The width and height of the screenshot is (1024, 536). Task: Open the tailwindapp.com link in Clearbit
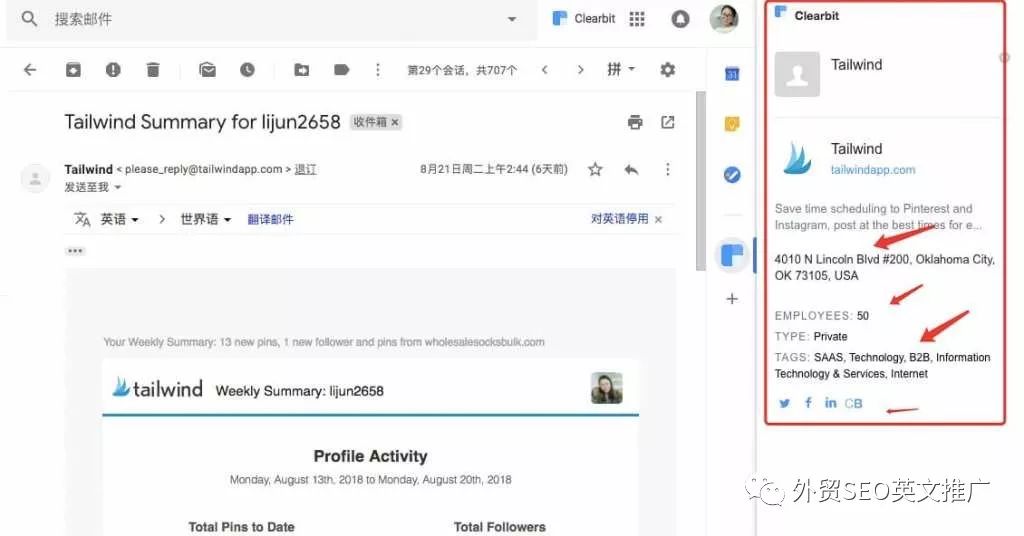click(x=872, y=170)
